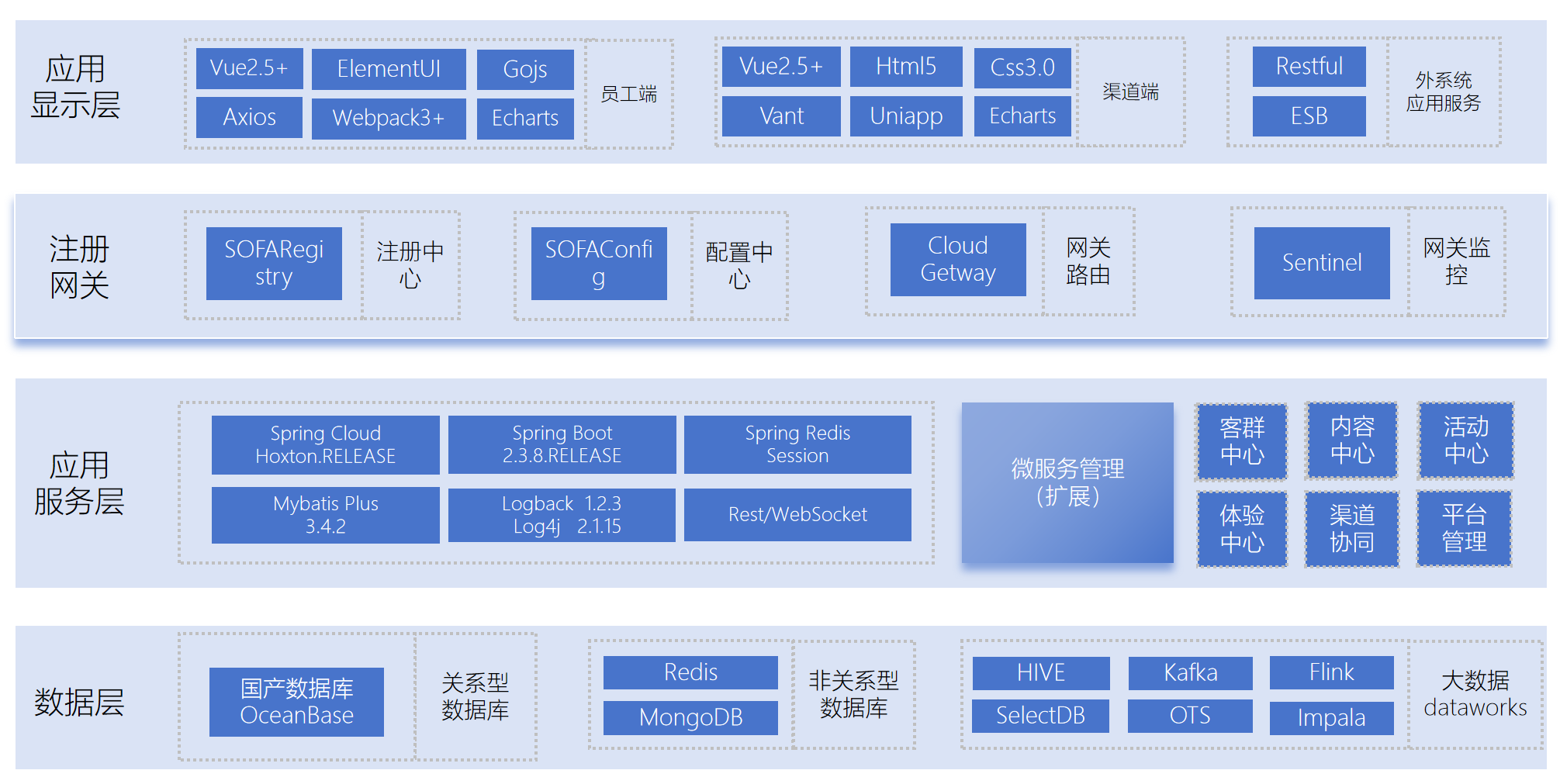Click the Rest/WebSocket block

pyautogui.click(x=797, y=514)
